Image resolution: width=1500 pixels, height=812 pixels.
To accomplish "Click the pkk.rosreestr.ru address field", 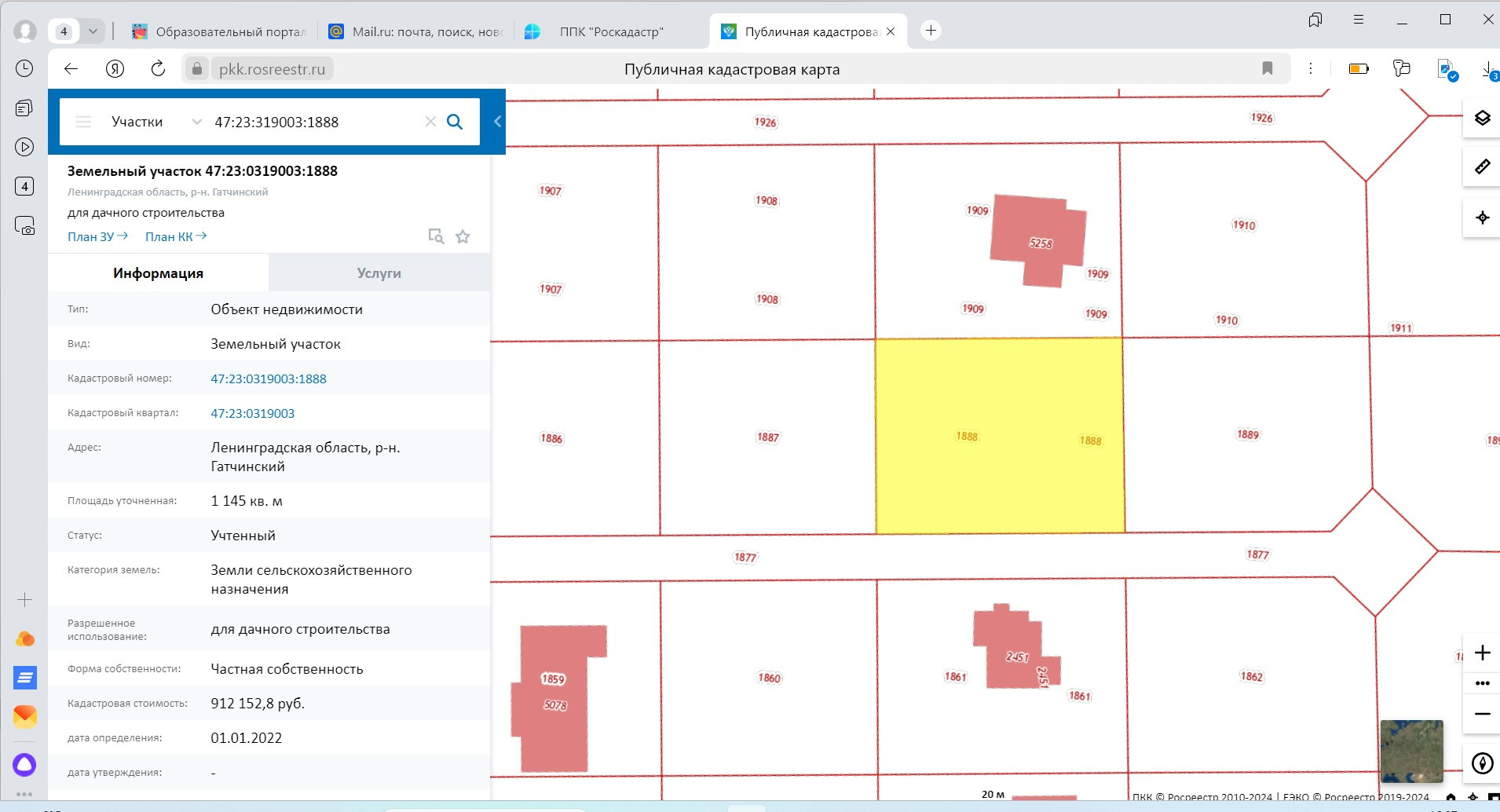I will pyautogui.click(x=272, y=69).
